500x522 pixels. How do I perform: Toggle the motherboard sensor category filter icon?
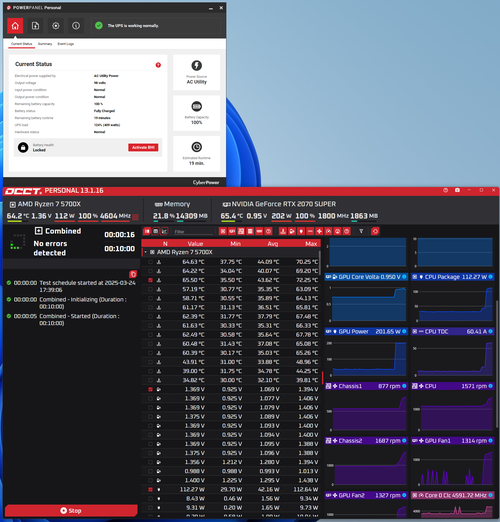[241, 231]
